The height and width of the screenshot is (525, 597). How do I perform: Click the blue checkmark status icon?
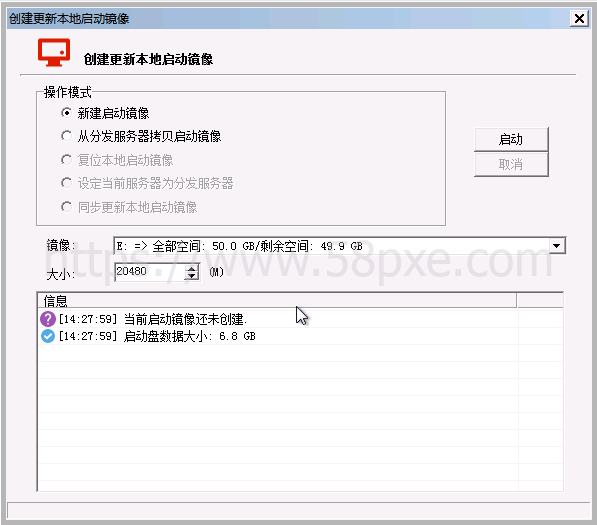48,336
